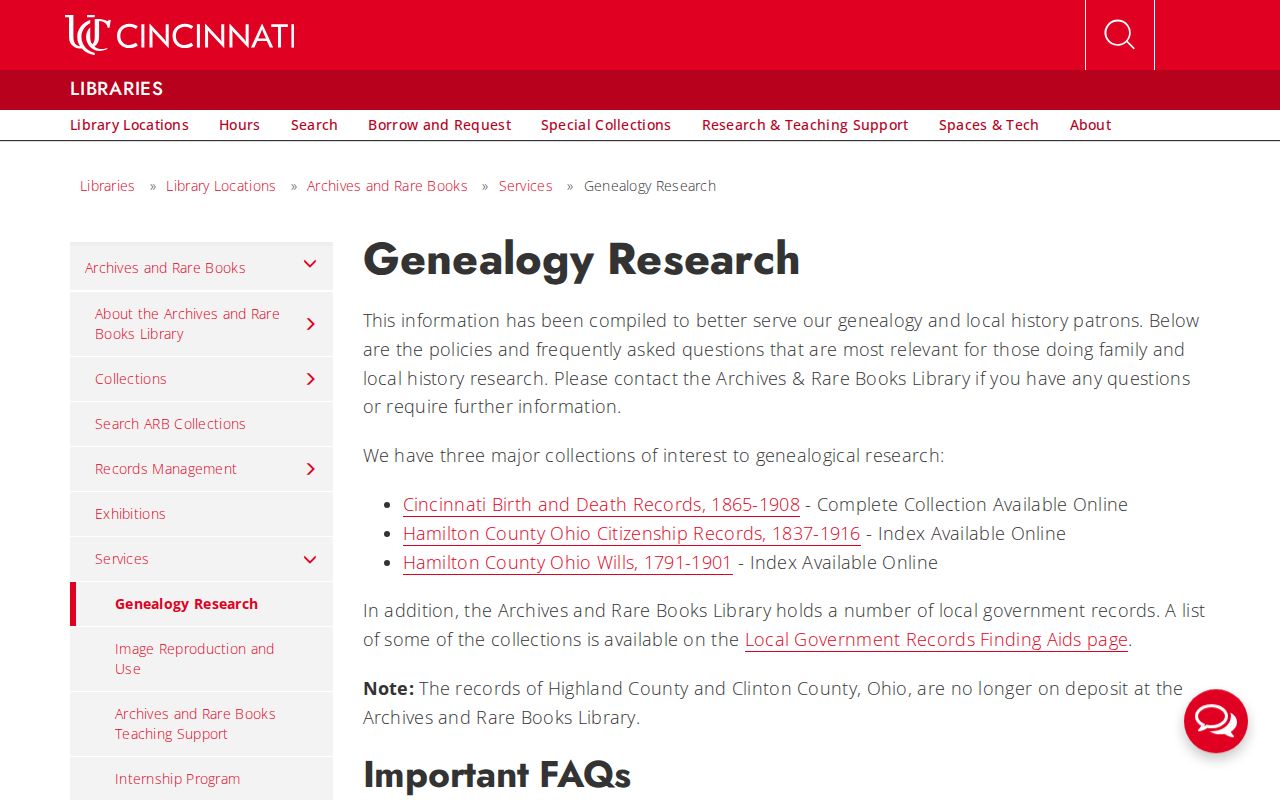Screen dimensions: 1280x800
Task: Click the Services breadcrumb link
Action: point(526,186)
